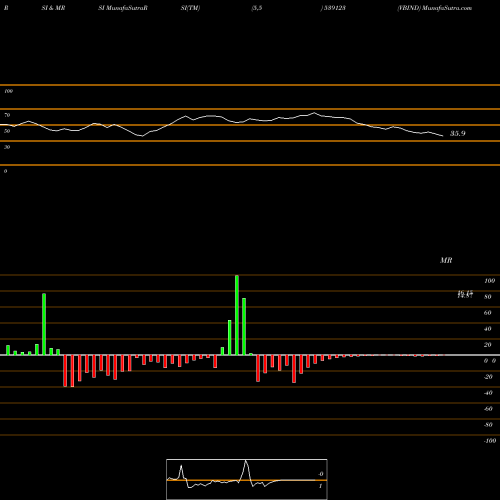The height and width of the screenshot is (500, 500).
Task: Click the ')539123' code in header
Action: (x=333, y=8)
